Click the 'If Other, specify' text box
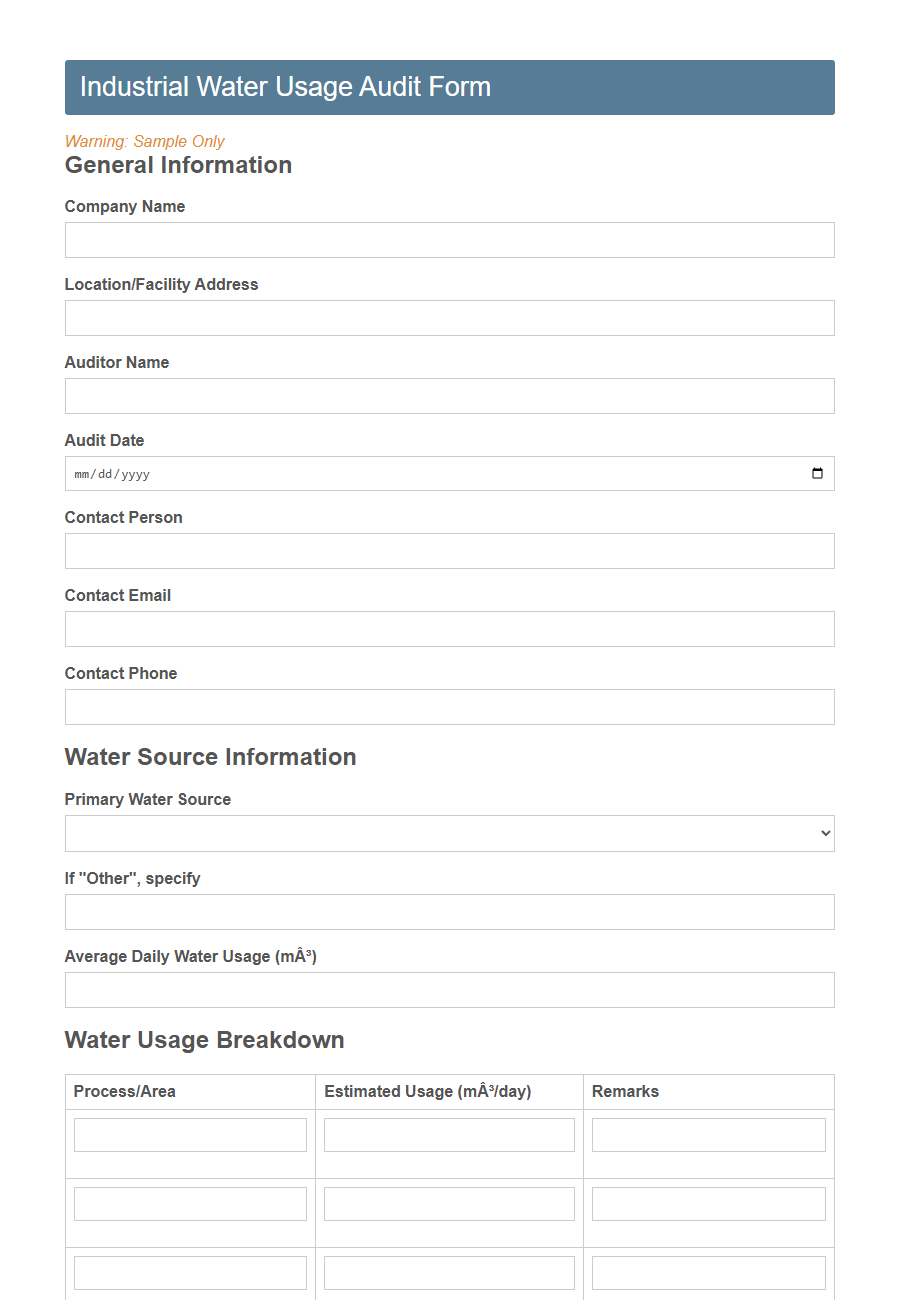 point(449,912)
